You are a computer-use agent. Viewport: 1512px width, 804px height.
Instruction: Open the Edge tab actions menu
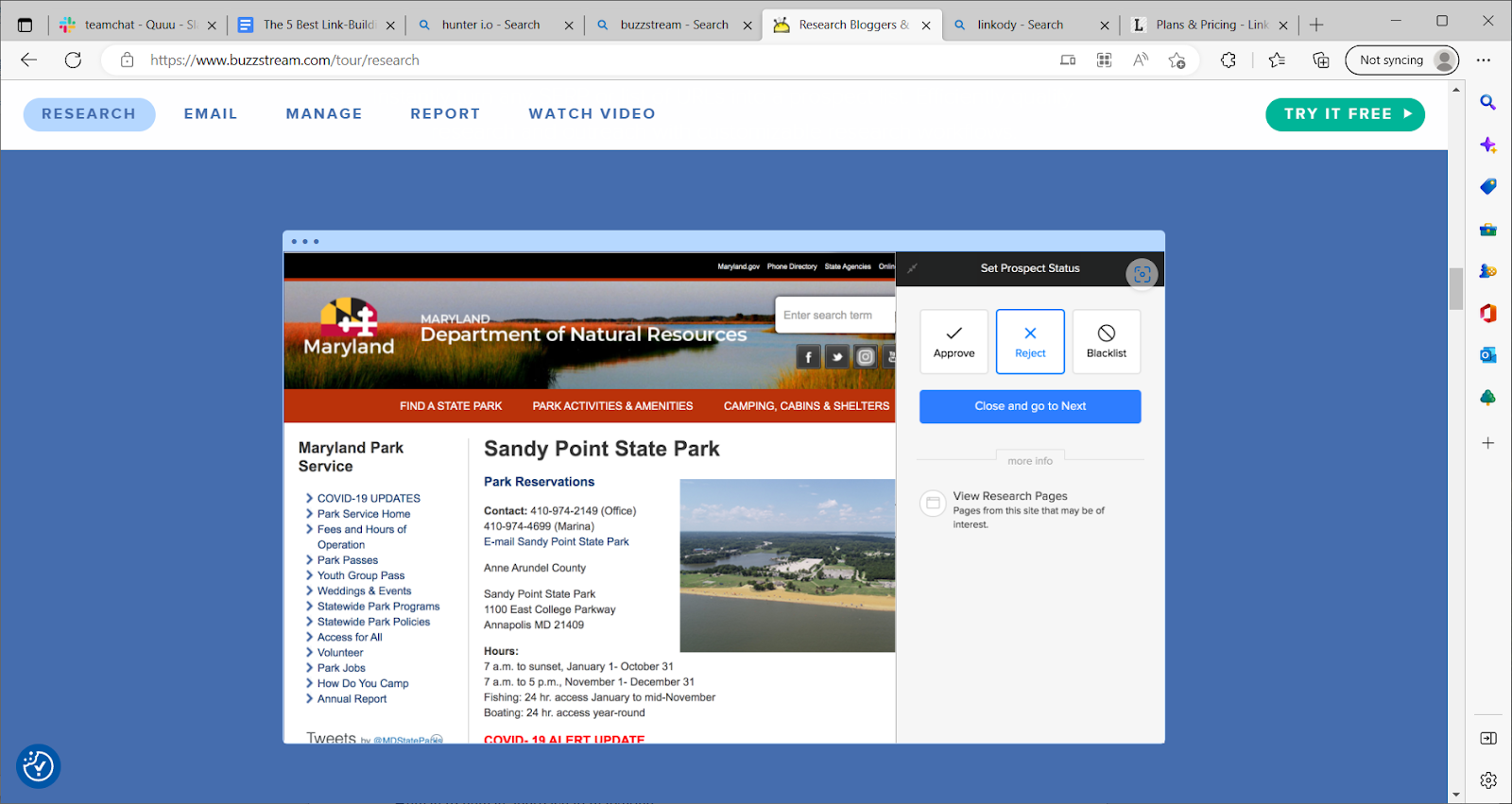[x=26, y=25]
